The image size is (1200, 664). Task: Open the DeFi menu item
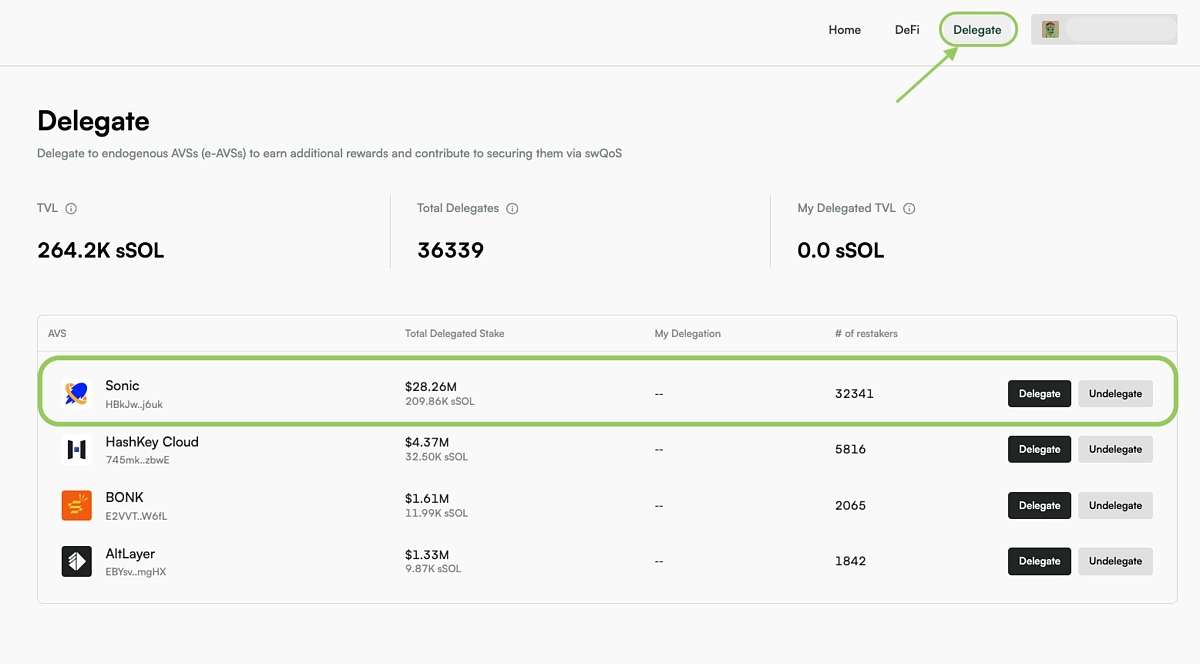coord(907,30)
